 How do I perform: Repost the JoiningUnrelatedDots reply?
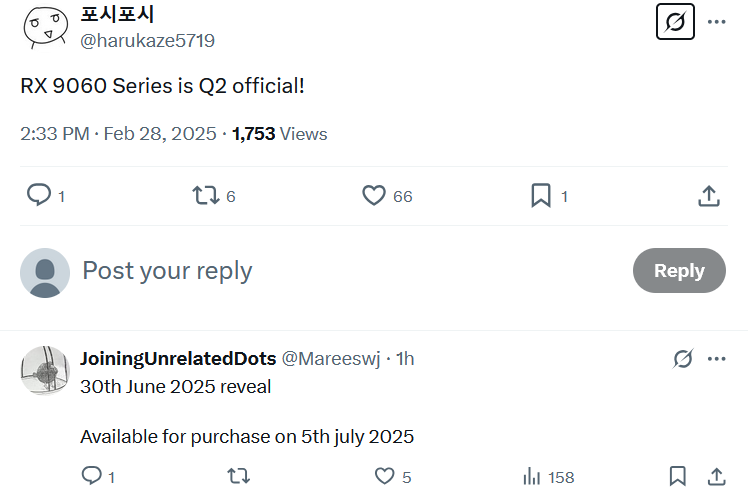click(239, 477)
